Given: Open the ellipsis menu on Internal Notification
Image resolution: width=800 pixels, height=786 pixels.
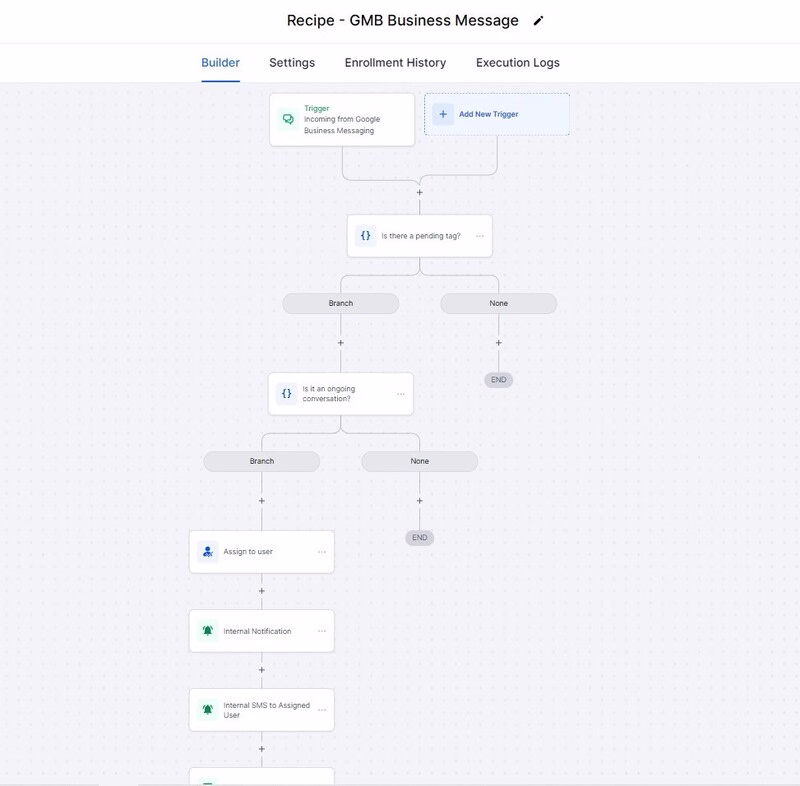Looking at the screenshot, I should 322,631.
